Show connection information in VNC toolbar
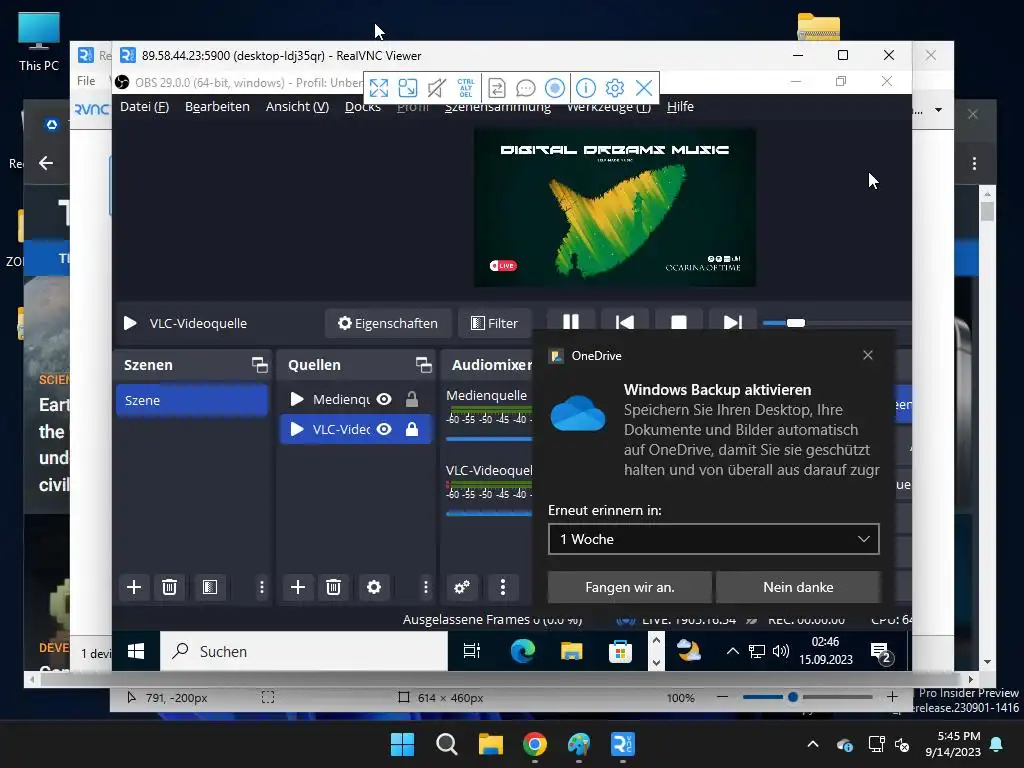 pyautogui.click(x=586, y=88)
